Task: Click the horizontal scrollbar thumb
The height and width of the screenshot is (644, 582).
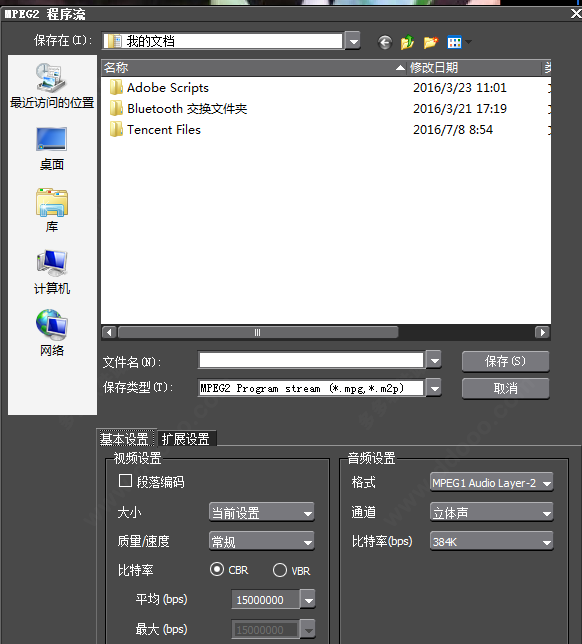Action: (x=258, y=332)
